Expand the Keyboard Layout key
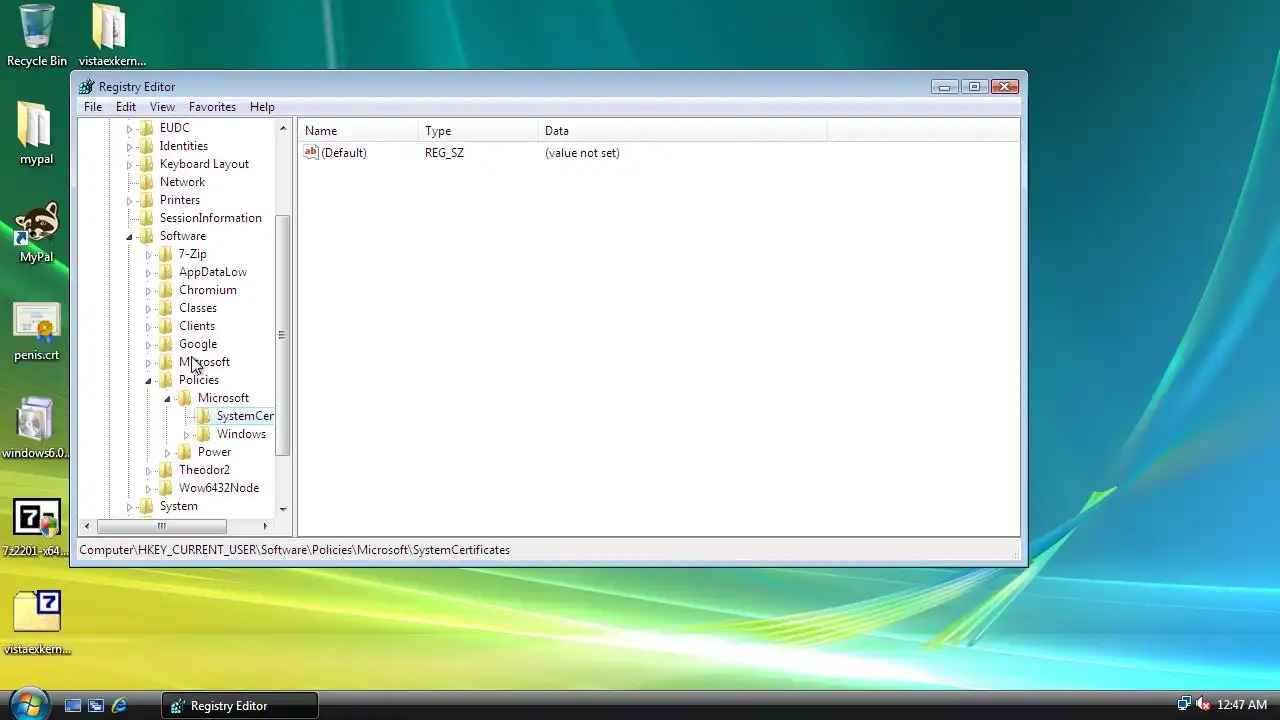The width and height of the screenshot is (1280, 720). [x=129, y=164]
